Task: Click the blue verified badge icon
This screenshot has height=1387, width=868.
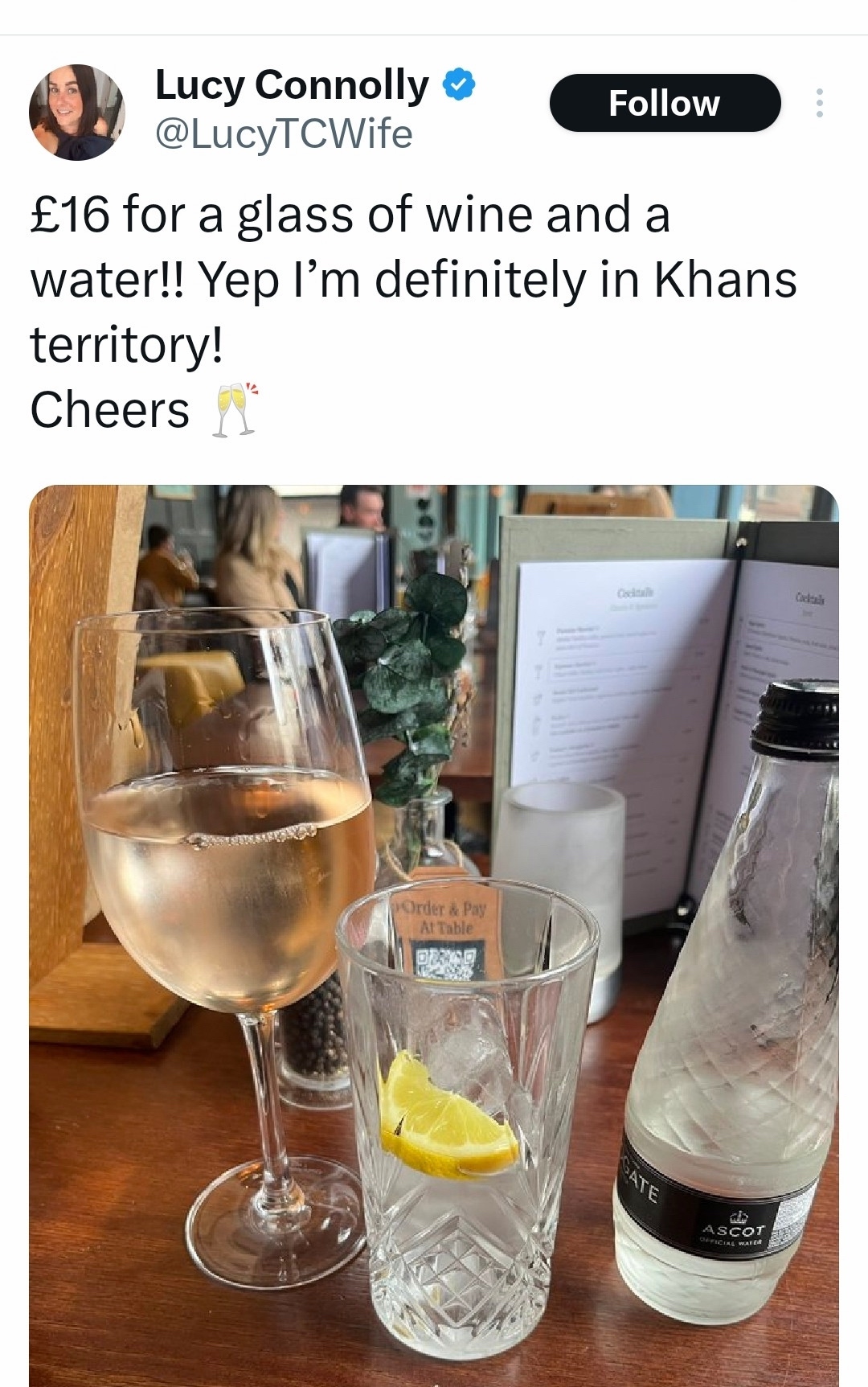Action: pos(461,84)
